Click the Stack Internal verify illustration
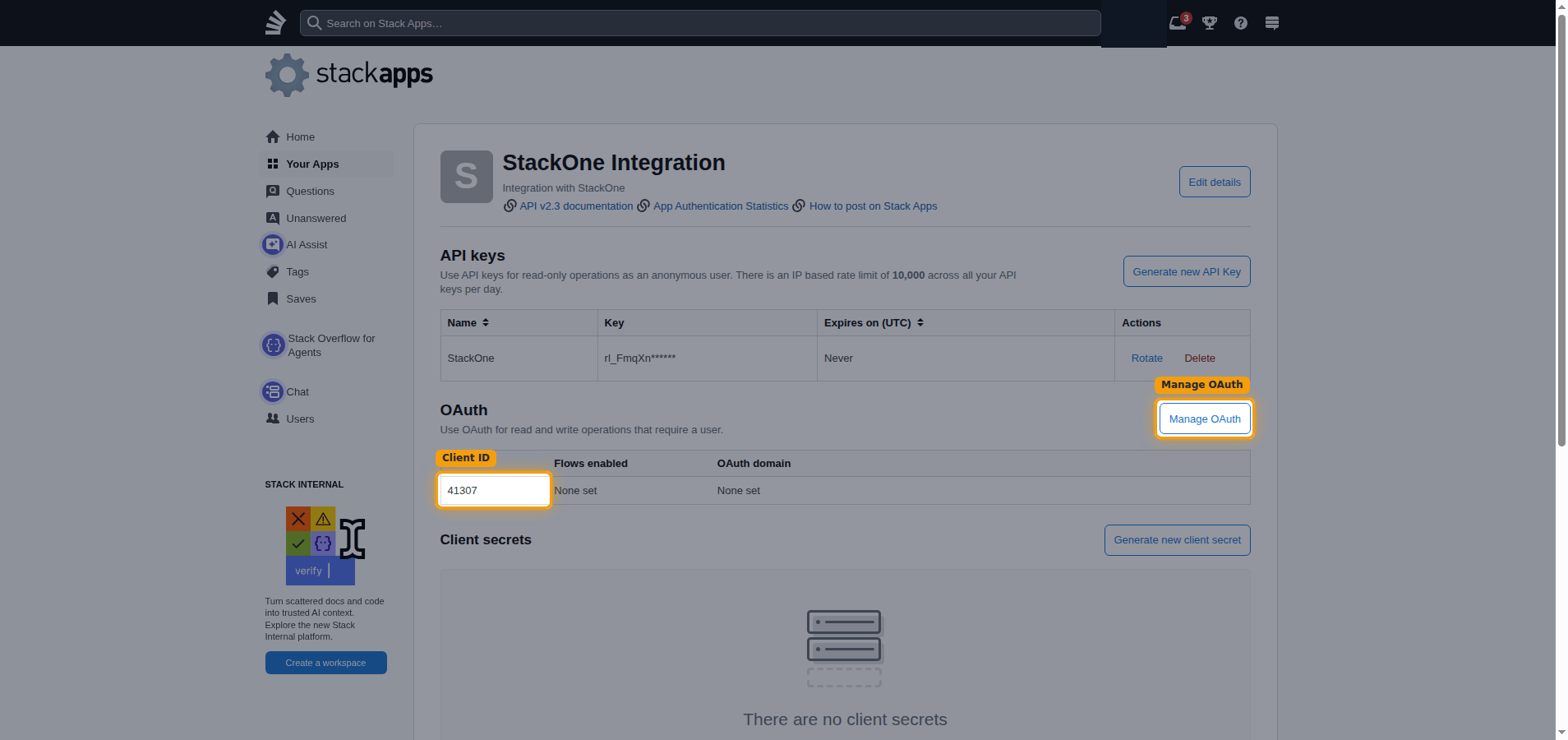 325,545
